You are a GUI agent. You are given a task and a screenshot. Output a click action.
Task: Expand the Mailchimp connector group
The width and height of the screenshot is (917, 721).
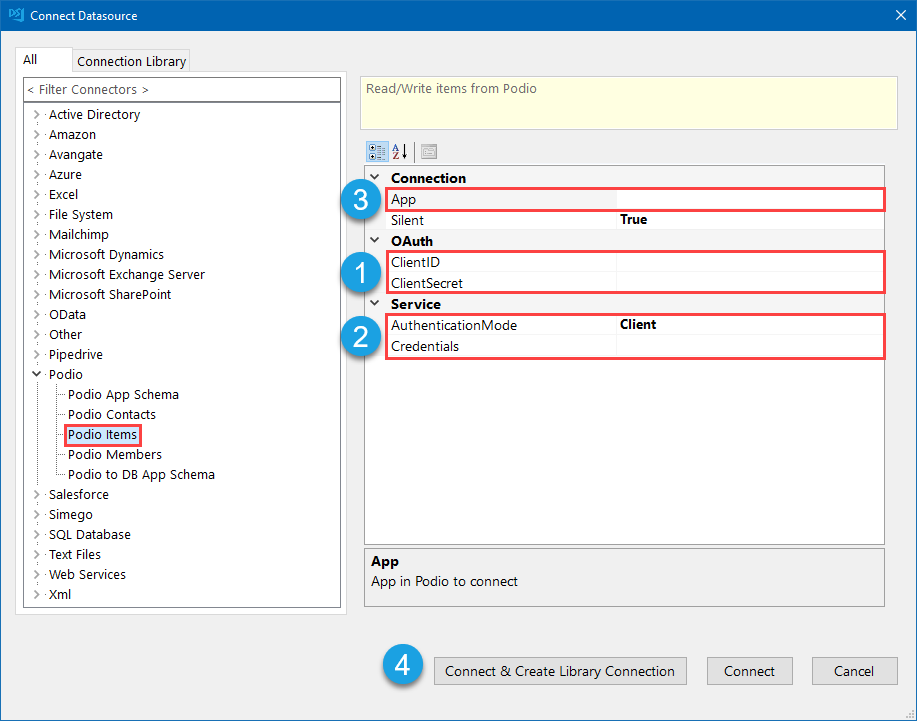click(36, 234)
